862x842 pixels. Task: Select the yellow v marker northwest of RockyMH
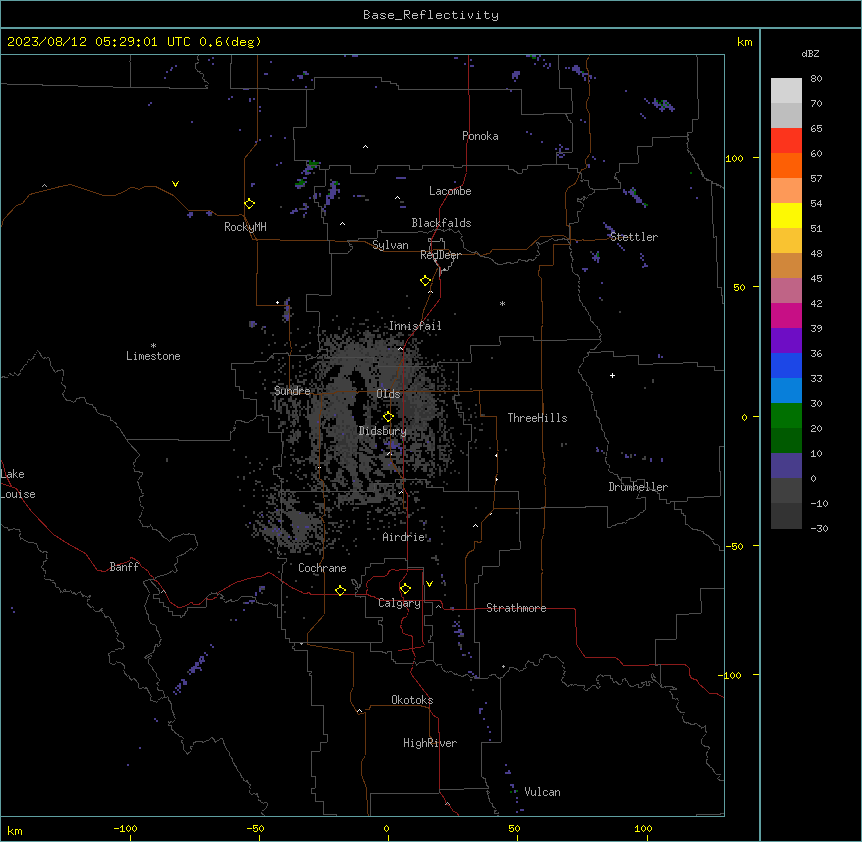point(175,184)
